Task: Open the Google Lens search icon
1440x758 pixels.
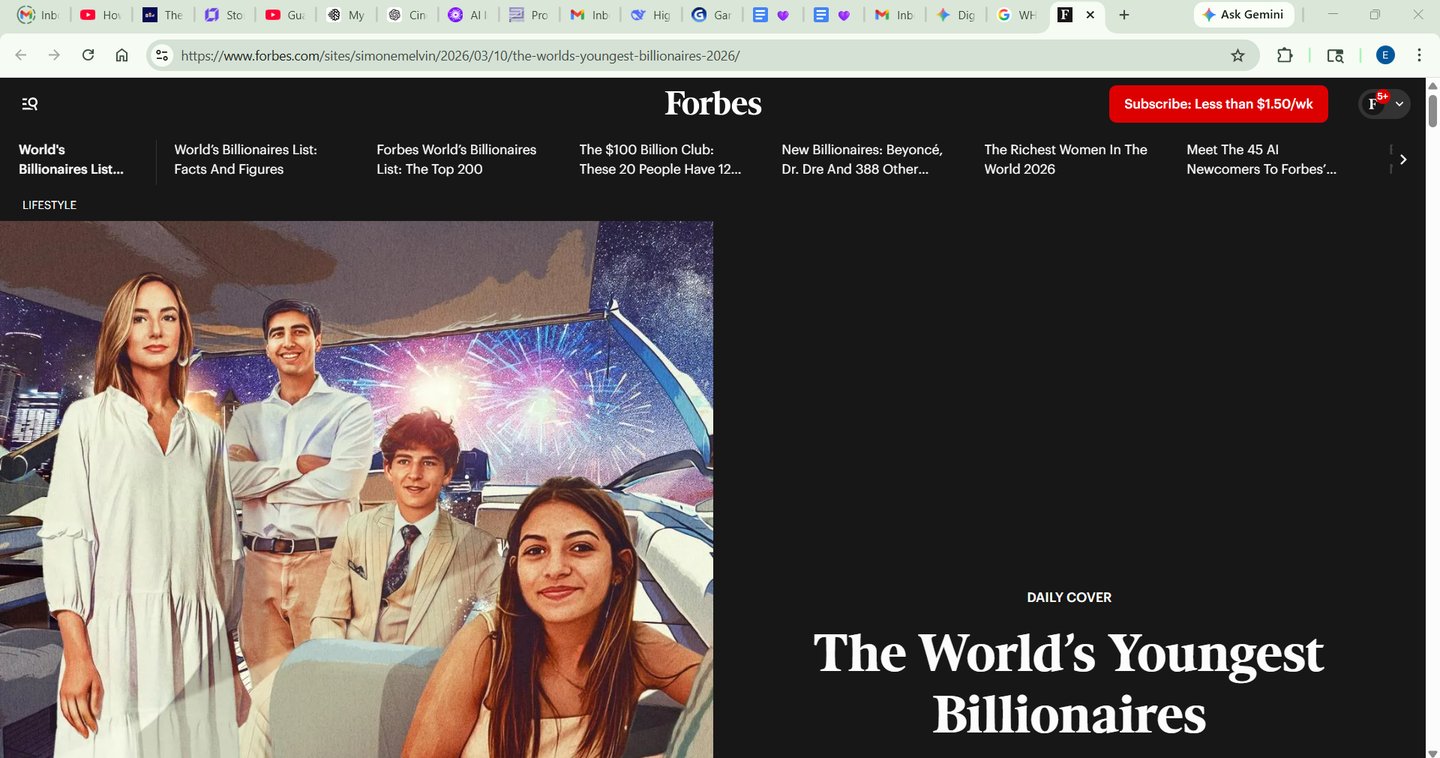Action: 1335,56
